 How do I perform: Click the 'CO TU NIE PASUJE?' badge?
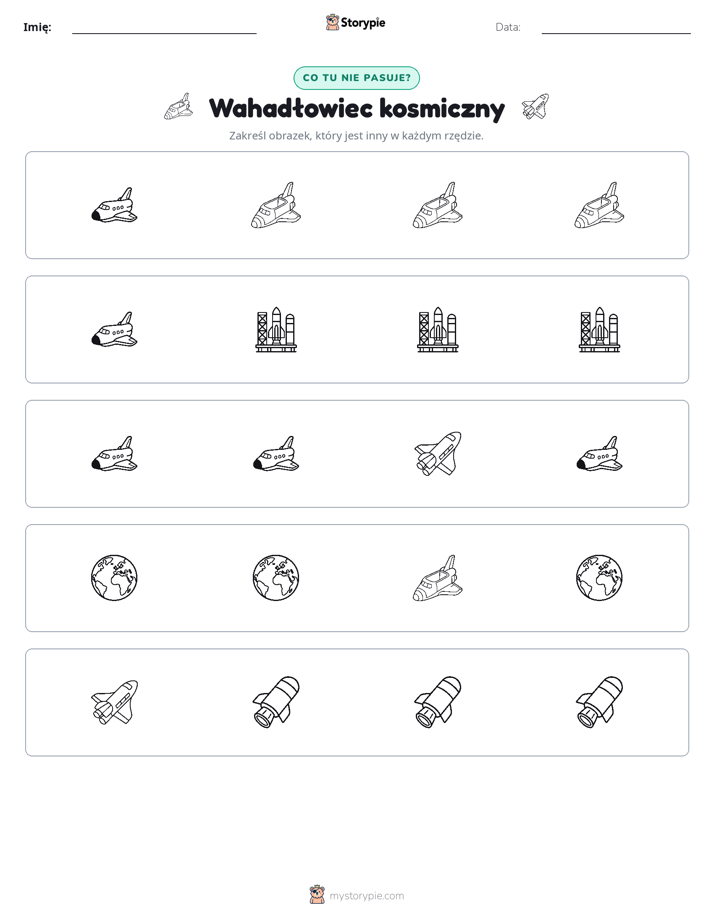tap(356, 78)
